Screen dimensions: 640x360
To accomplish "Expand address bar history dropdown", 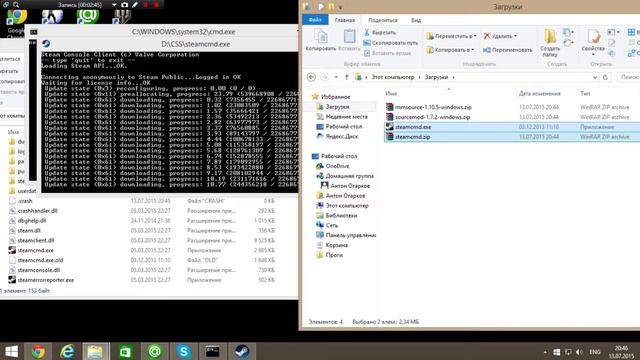I will pyautogui.click(x=595, y=77).
